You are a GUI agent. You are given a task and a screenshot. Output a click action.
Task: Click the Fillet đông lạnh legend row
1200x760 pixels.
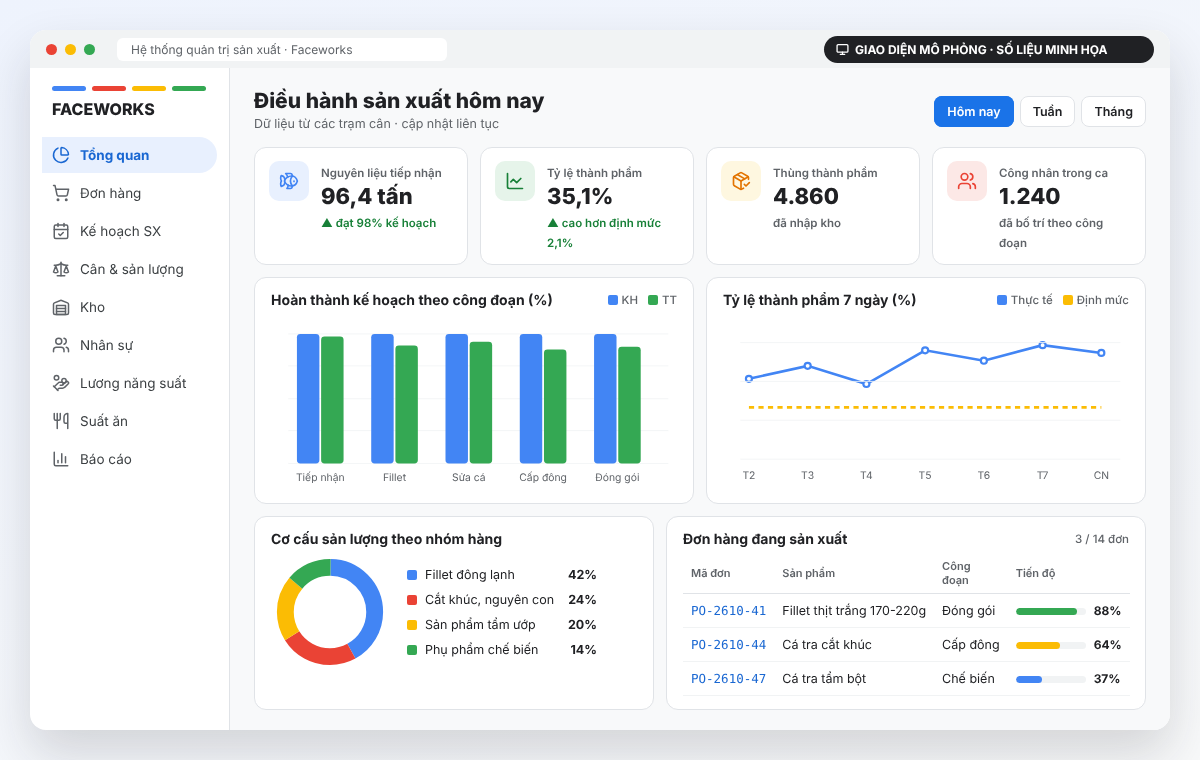(501, 575)
